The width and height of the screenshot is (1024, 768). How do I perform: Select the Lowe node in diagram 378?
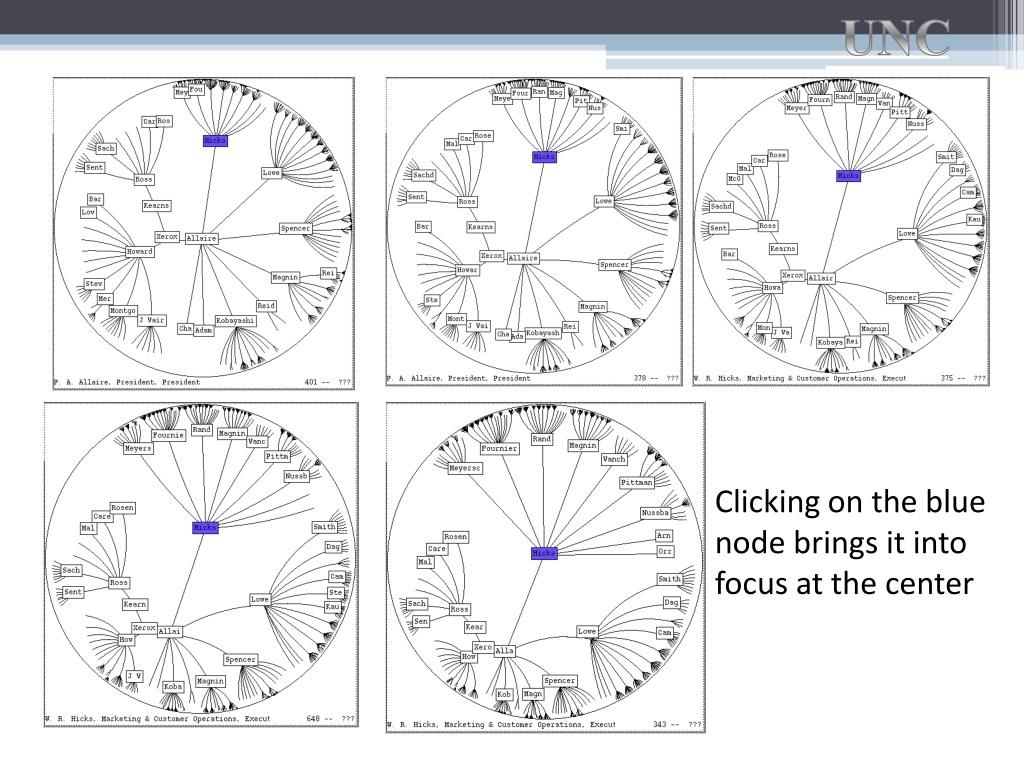click(603, 201)
